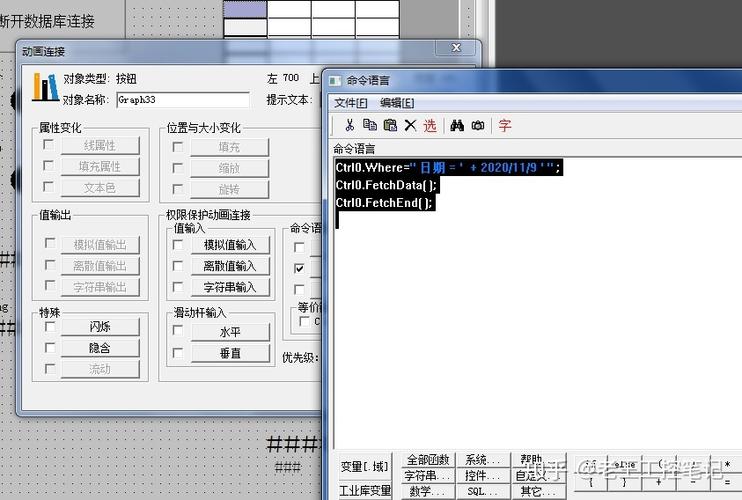Screen dimensions: 742x500
Task: Click 断开数据库连接 in the background window
Action: coord(47,21)
